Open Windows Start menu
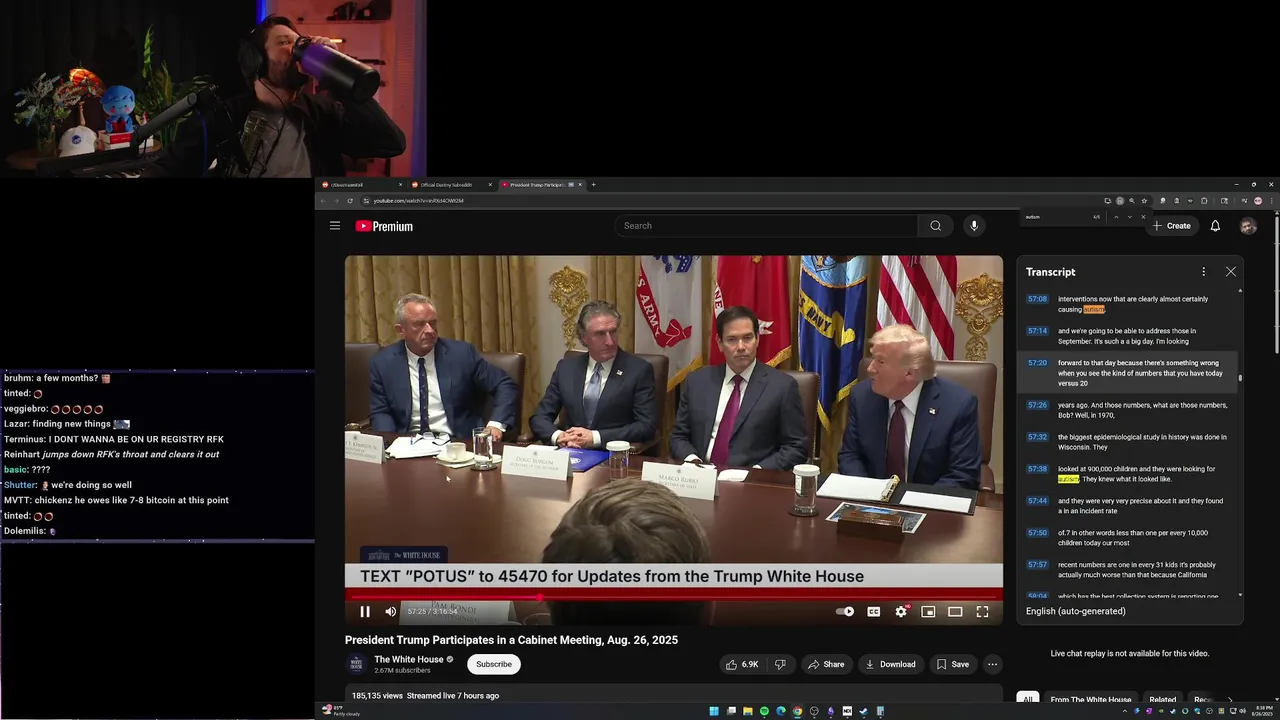 click(x=714, y=712)
